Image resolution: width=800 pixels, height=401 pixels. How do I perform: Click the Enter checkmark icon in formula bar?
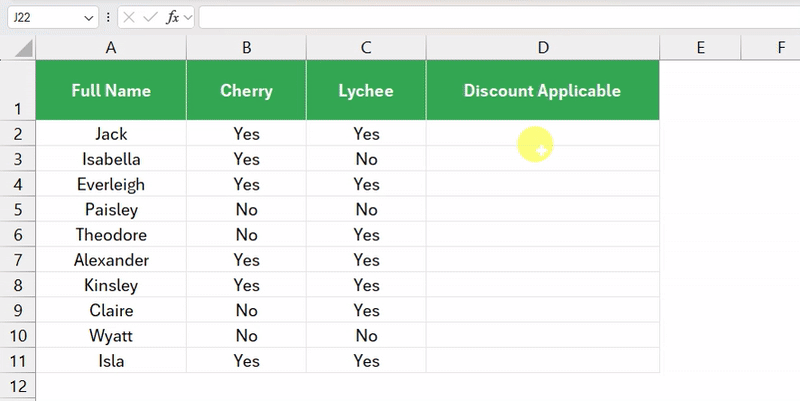click(151, 18)
